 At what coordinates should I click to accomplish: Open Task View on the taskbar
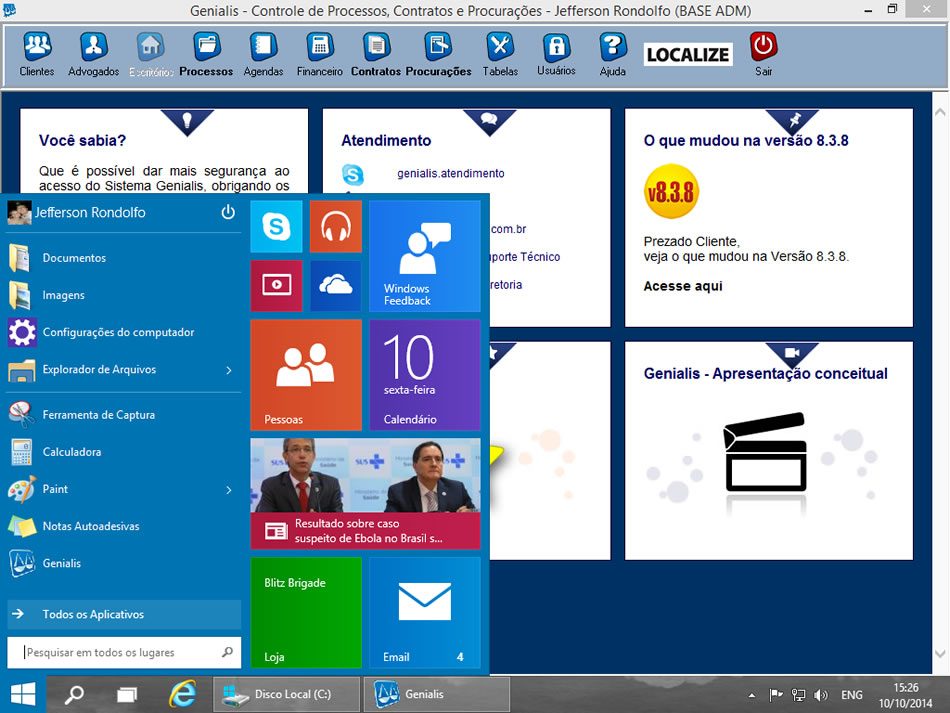[127, 694]
